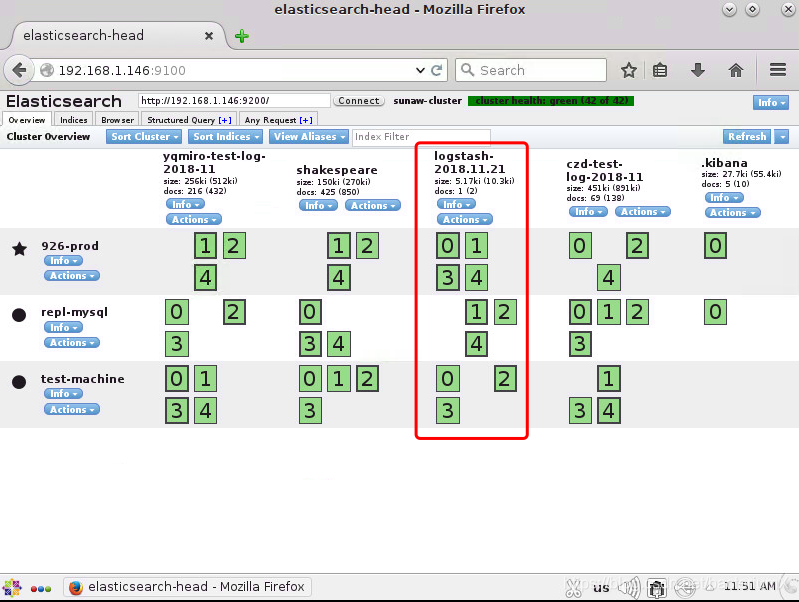Open Info dropdown for the test-machine node
The height and width of the screenshot is (602, 799).
(63, 394)
